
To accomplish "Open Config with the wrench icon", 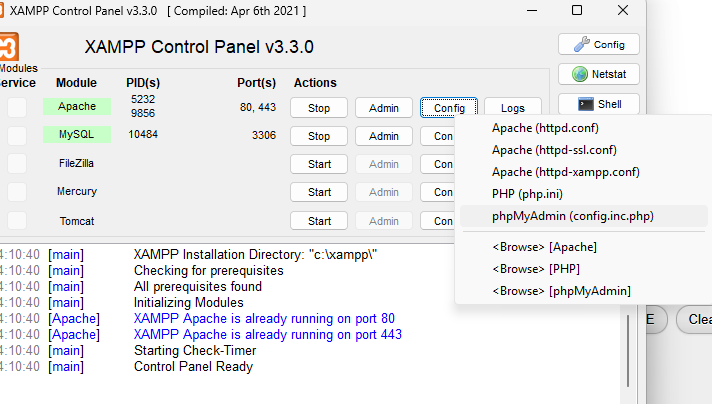I will click(x=598, y=44).
